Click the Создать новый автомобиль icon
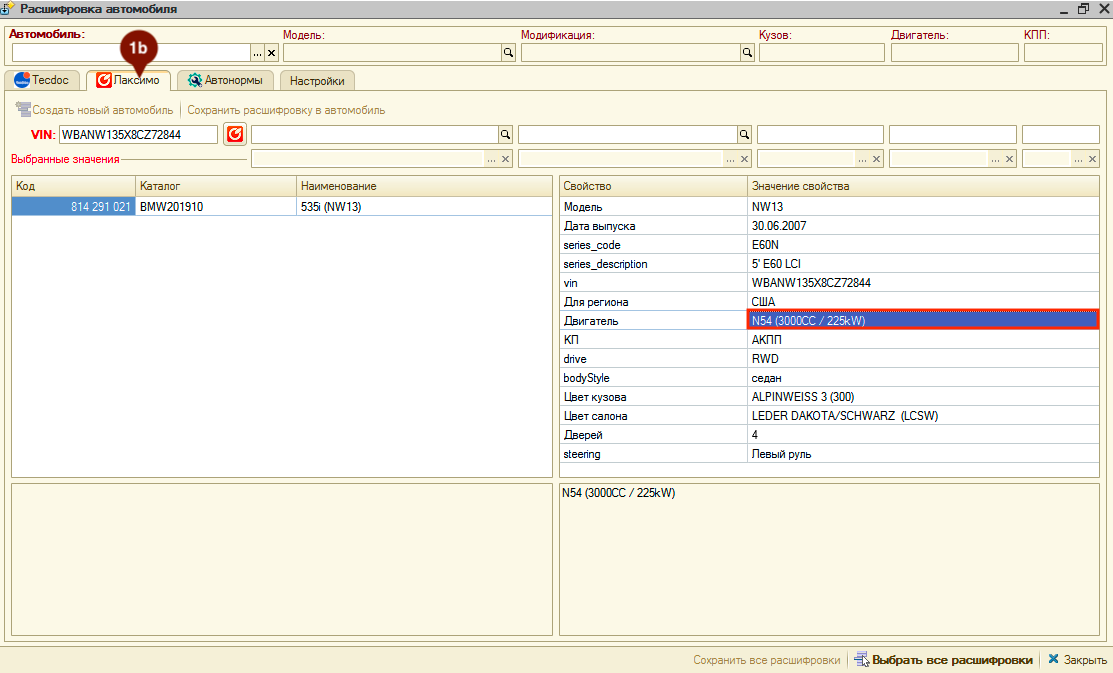 pos(23,110)
